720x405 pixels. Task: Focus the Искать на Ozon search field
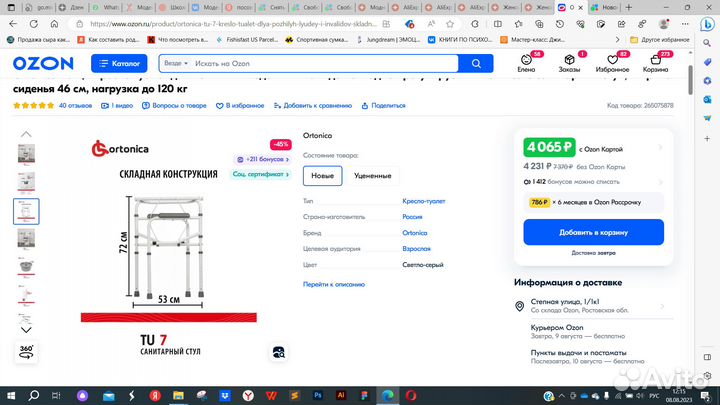[x=324, y=63]
